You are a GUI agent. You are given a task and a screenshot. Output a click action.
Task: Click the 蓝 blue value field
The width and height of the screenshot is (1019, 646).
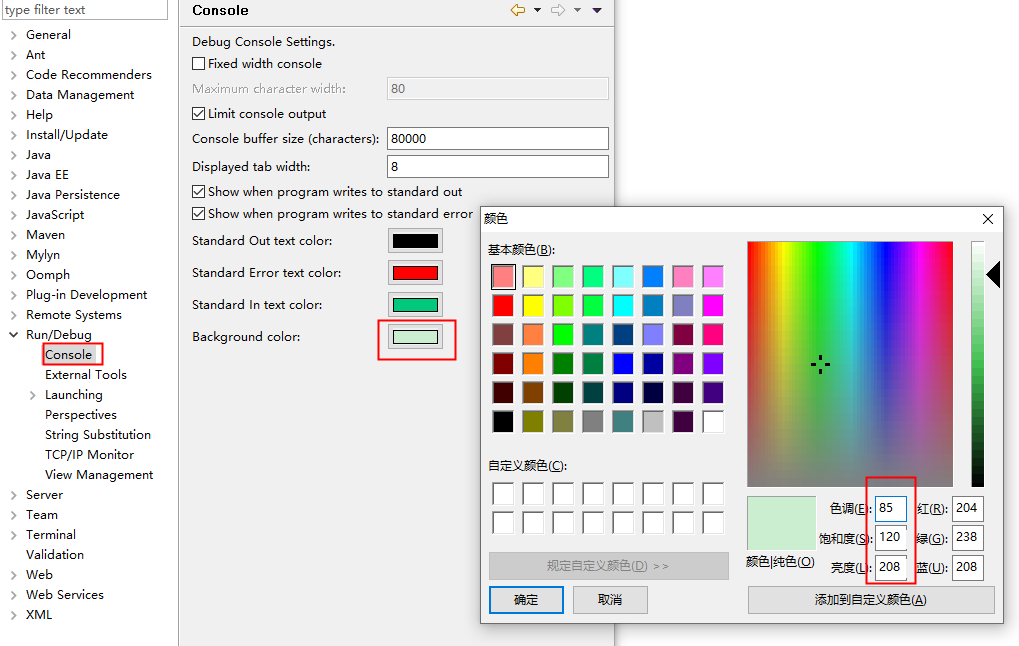(x=968, y=567)
